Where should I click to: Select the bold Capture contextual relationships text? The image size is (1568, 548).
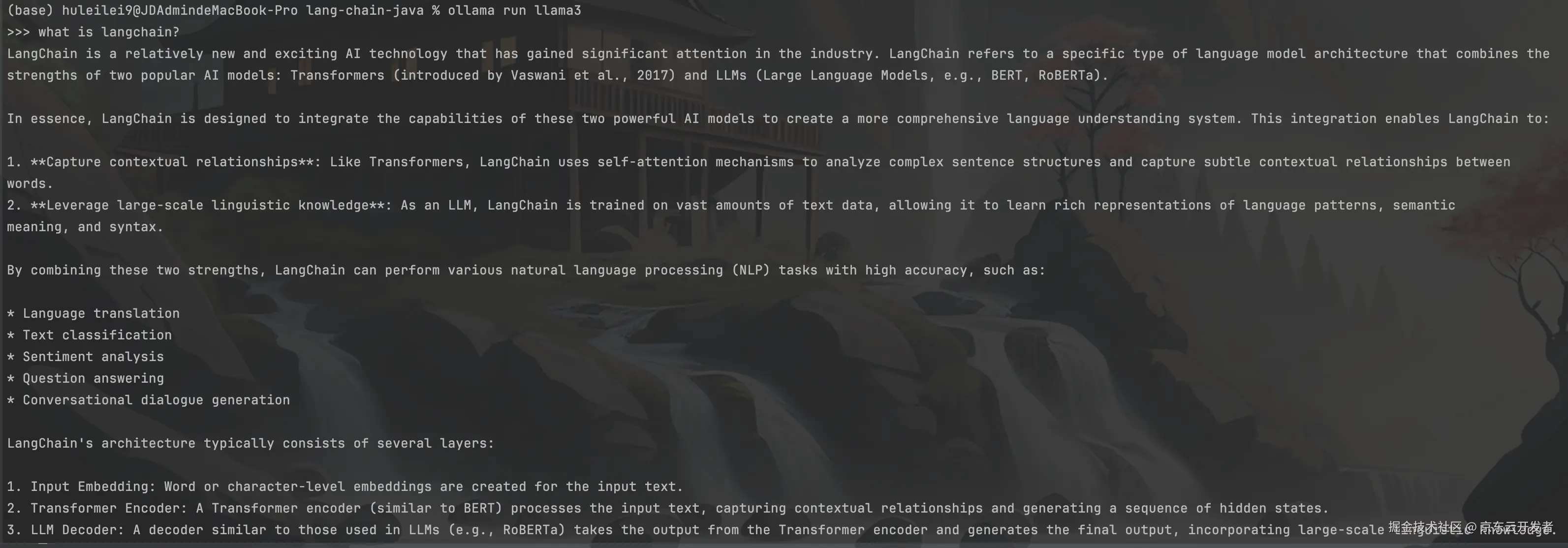coord(175,161)
